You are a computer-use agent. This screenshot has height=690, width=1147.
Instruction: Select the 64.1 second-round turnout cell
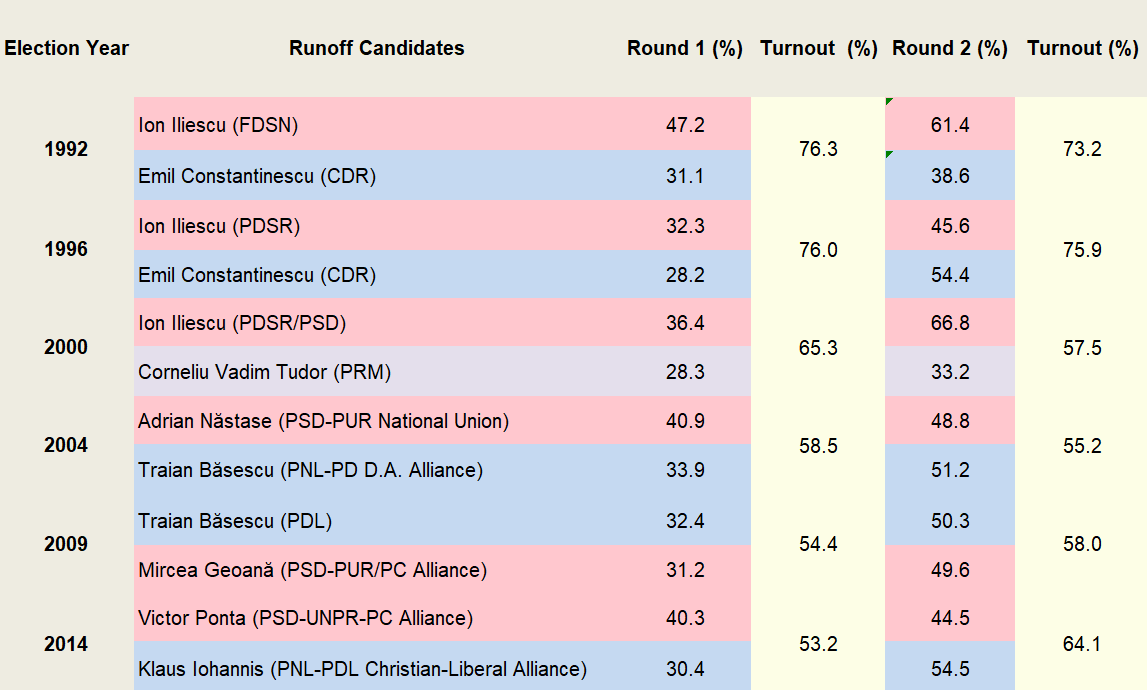(x=1082, y=645)
